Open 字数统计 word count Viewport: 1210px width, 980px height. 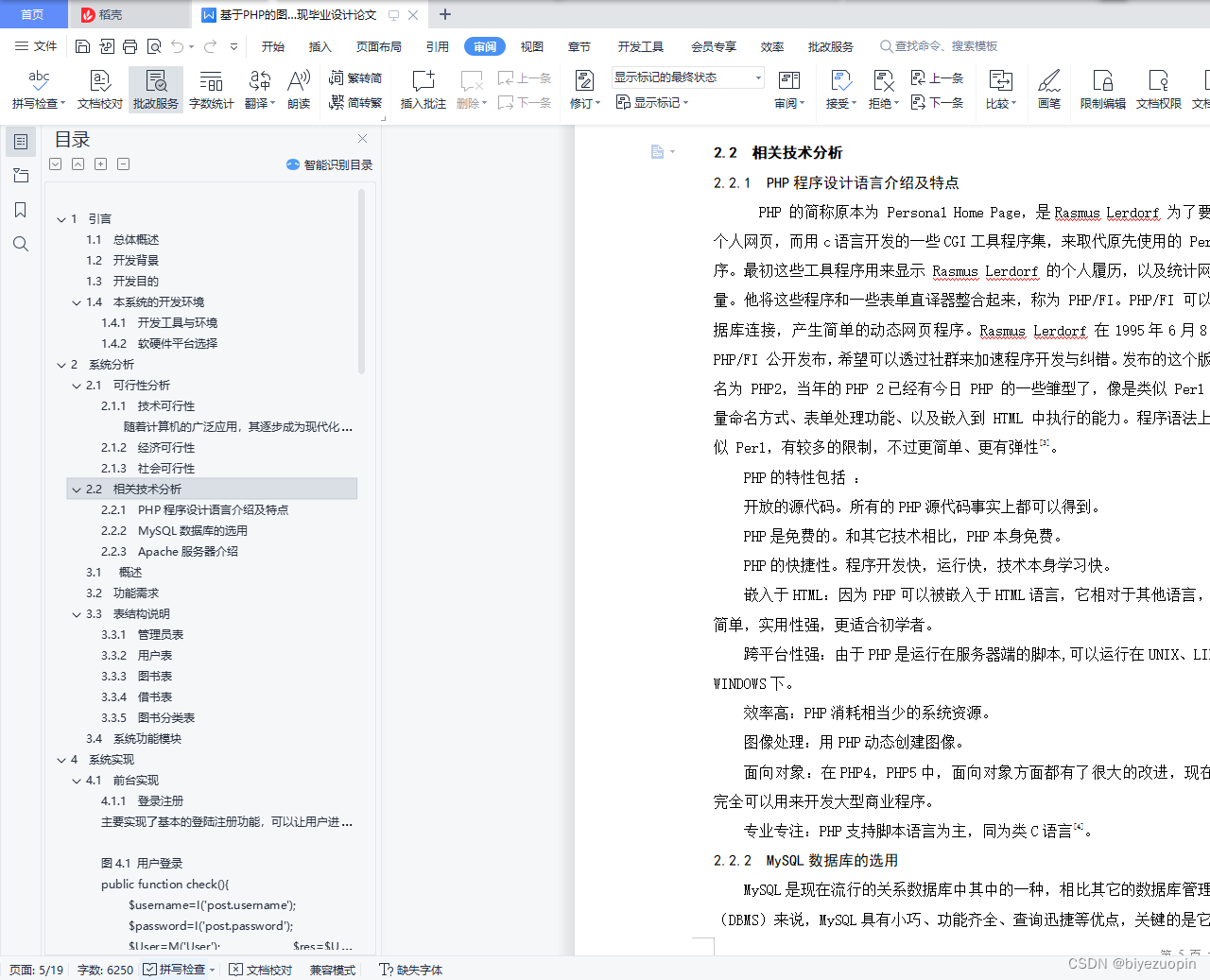click(212, 90)
